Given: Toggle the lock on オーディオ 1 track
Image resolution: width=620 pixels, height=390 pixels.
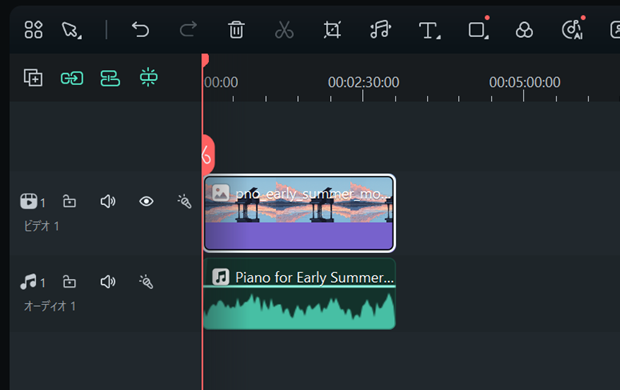Looking at the screenshot, I should coord(69,282).
